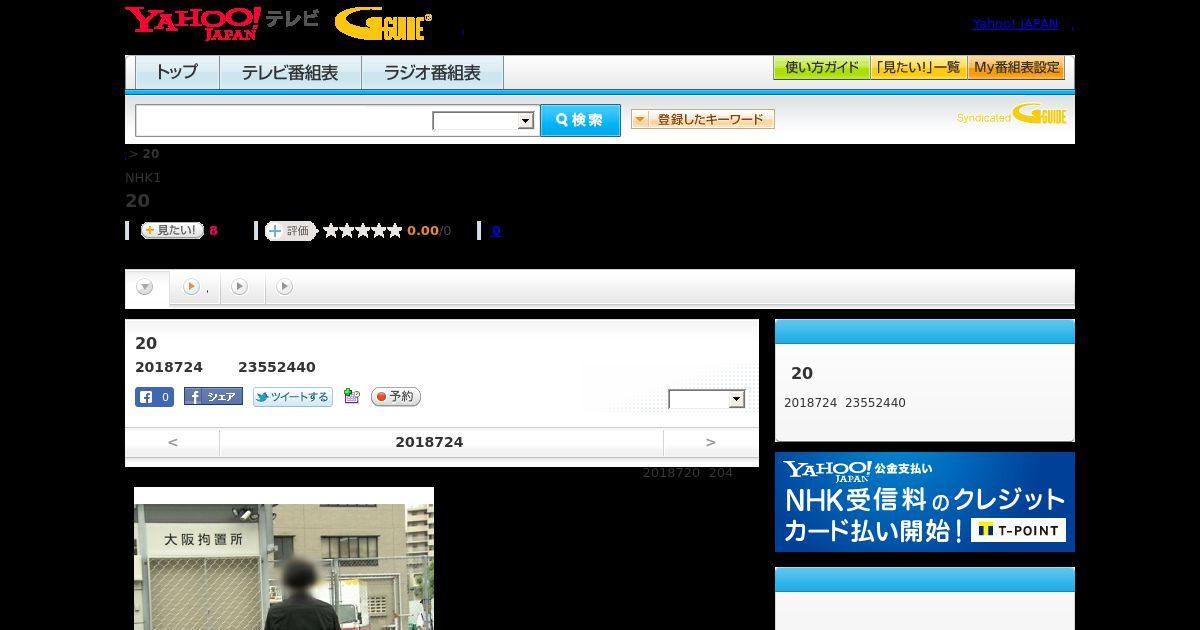Follow the Yahoo! JAPAN link at top right
The image size is (1200, 630).
click(x=1015, y=24)
